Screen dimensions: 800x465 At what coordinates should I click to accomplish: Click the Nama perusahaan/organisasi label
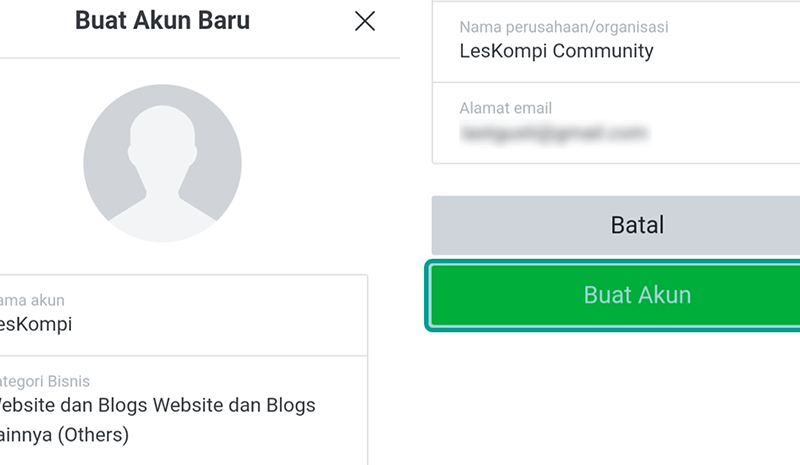(564, 27)
